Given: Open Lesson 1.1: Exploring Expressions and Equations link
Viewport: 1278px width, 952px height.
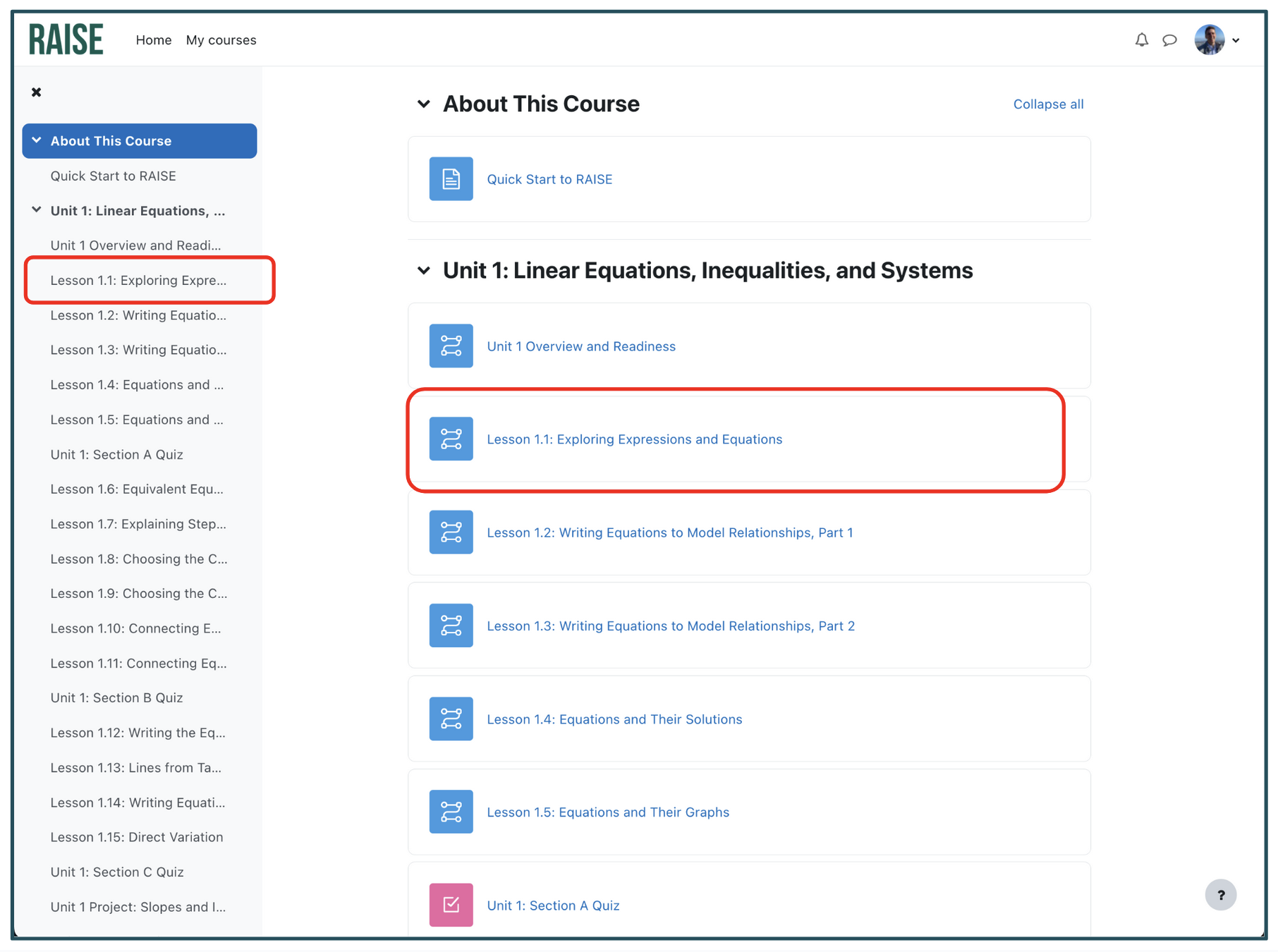Looking at the screenshot, I should click(x=634, y=439).
